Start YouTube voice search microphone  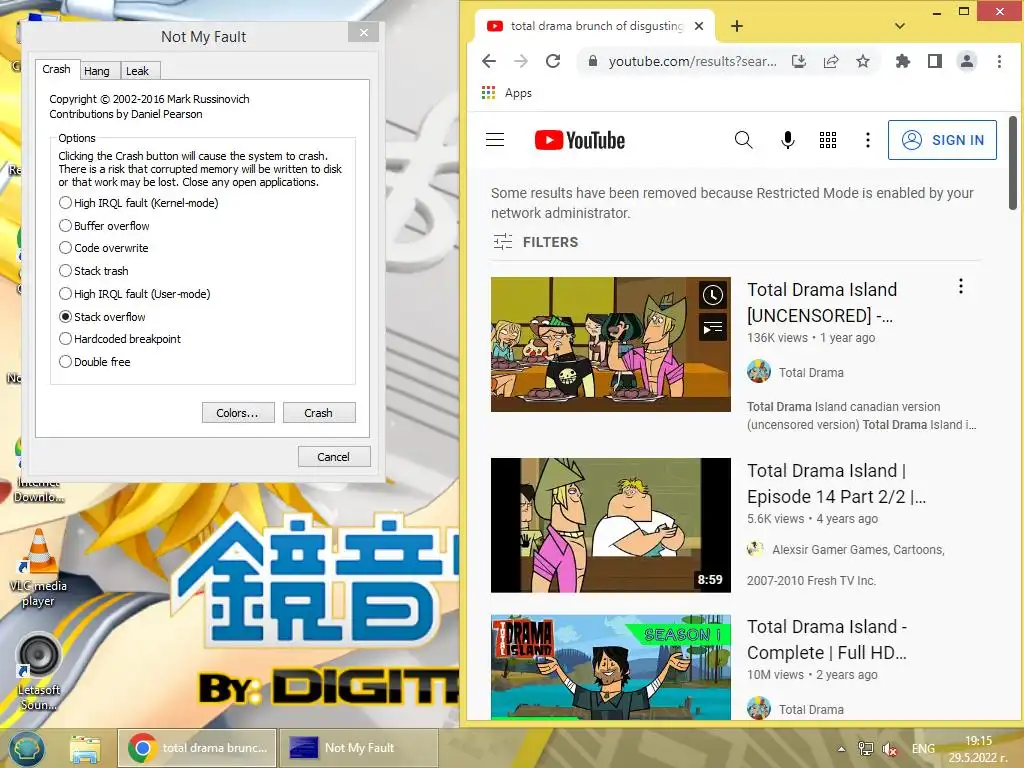point(788,140)
